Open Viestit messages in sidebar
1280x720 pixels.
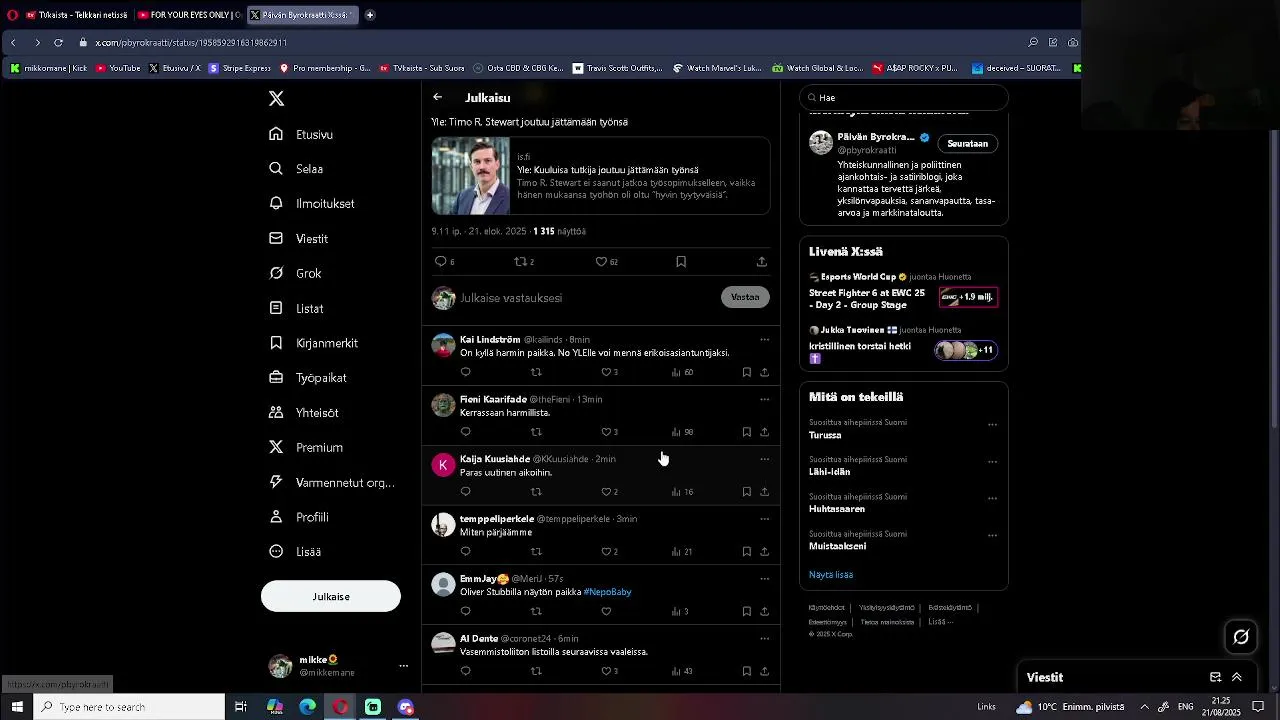coord(299,239)
